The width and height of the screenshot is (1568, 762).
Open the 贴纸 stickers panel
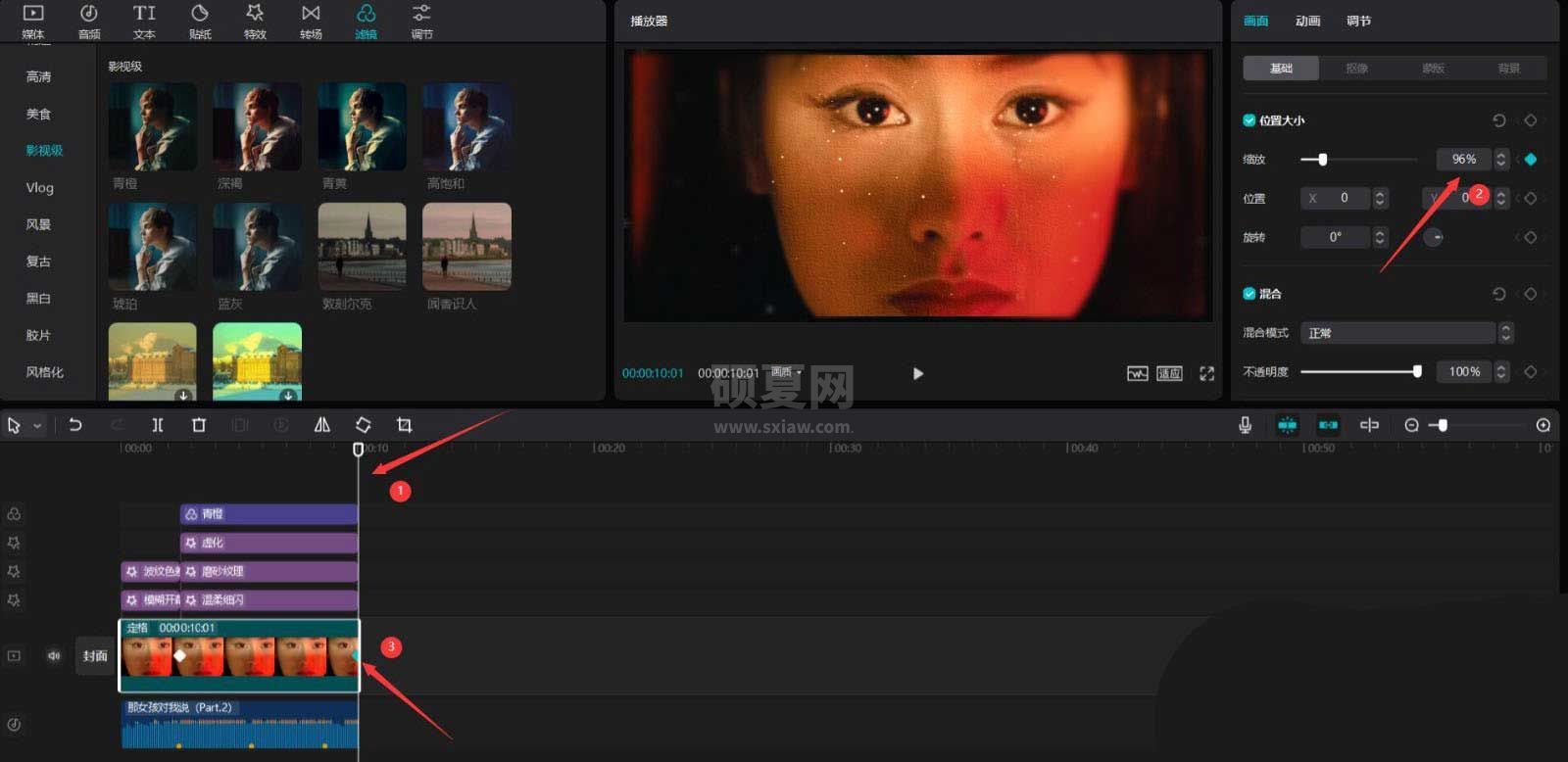(x=200, y=21)
